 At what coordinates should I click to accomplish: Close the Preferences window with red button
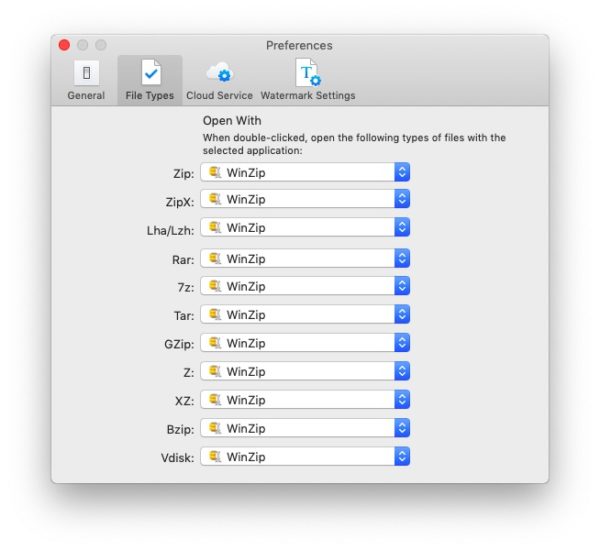[x=64, y=45]
